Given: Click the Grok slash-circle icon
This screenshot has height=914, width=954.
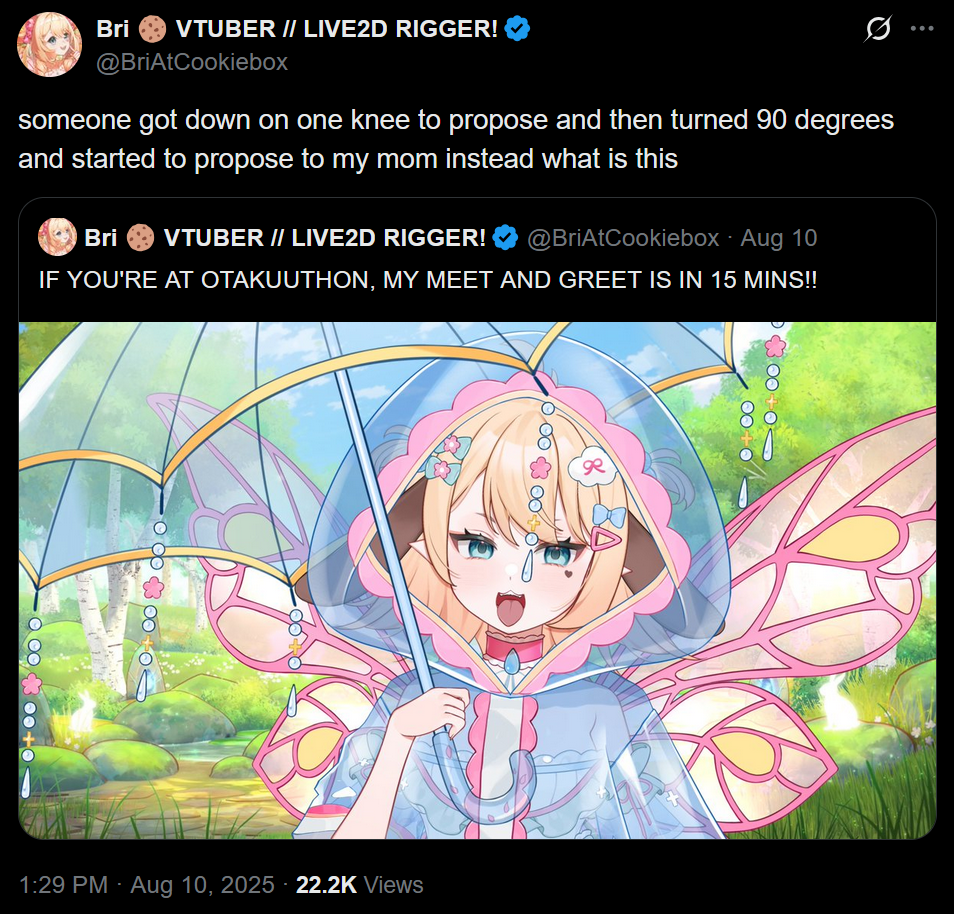Looking at the screenshot, I should [x=878, y=29].
